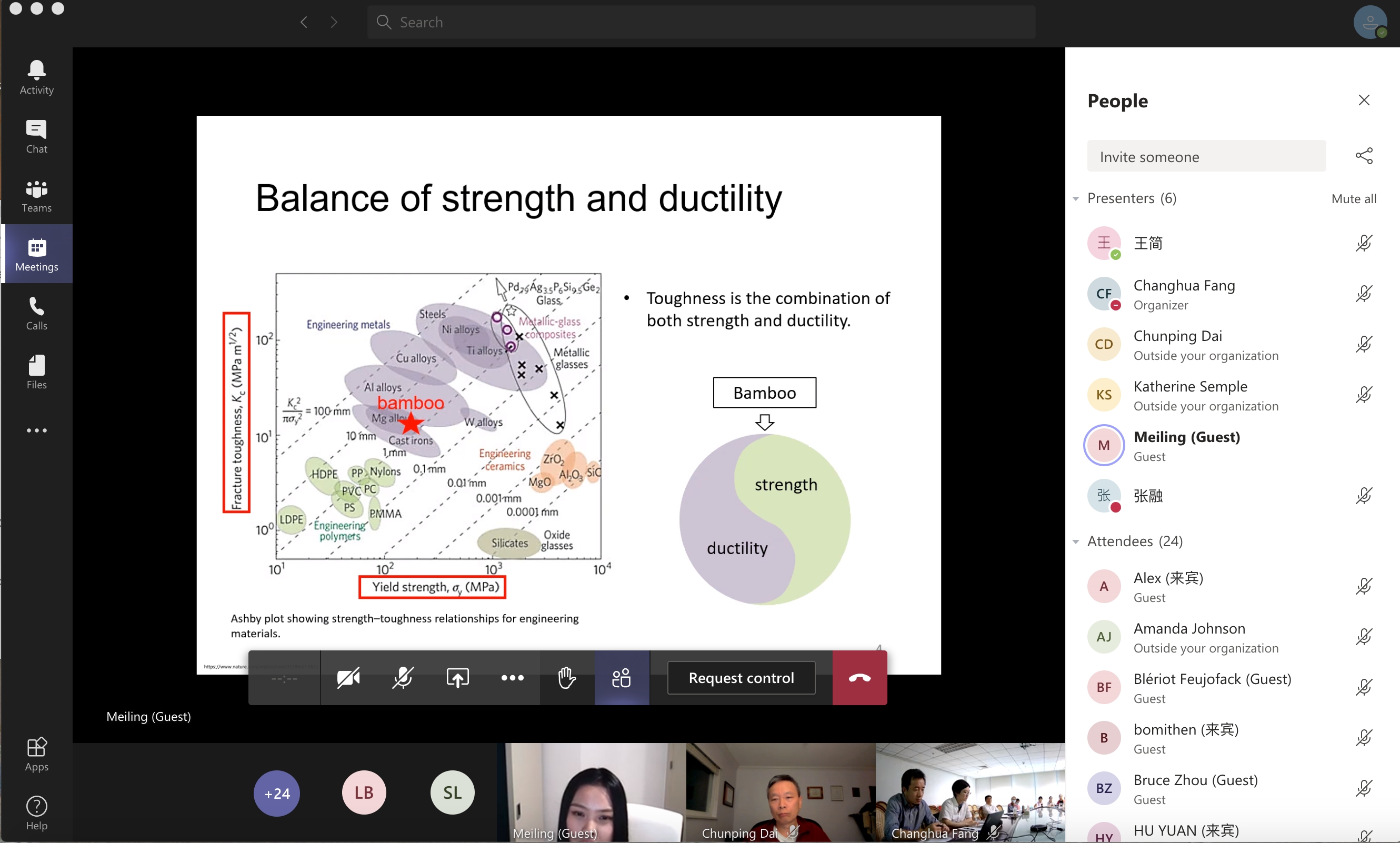Go to Teams in sidebar
1400x843 pixels.
click(x=36, y=195)
